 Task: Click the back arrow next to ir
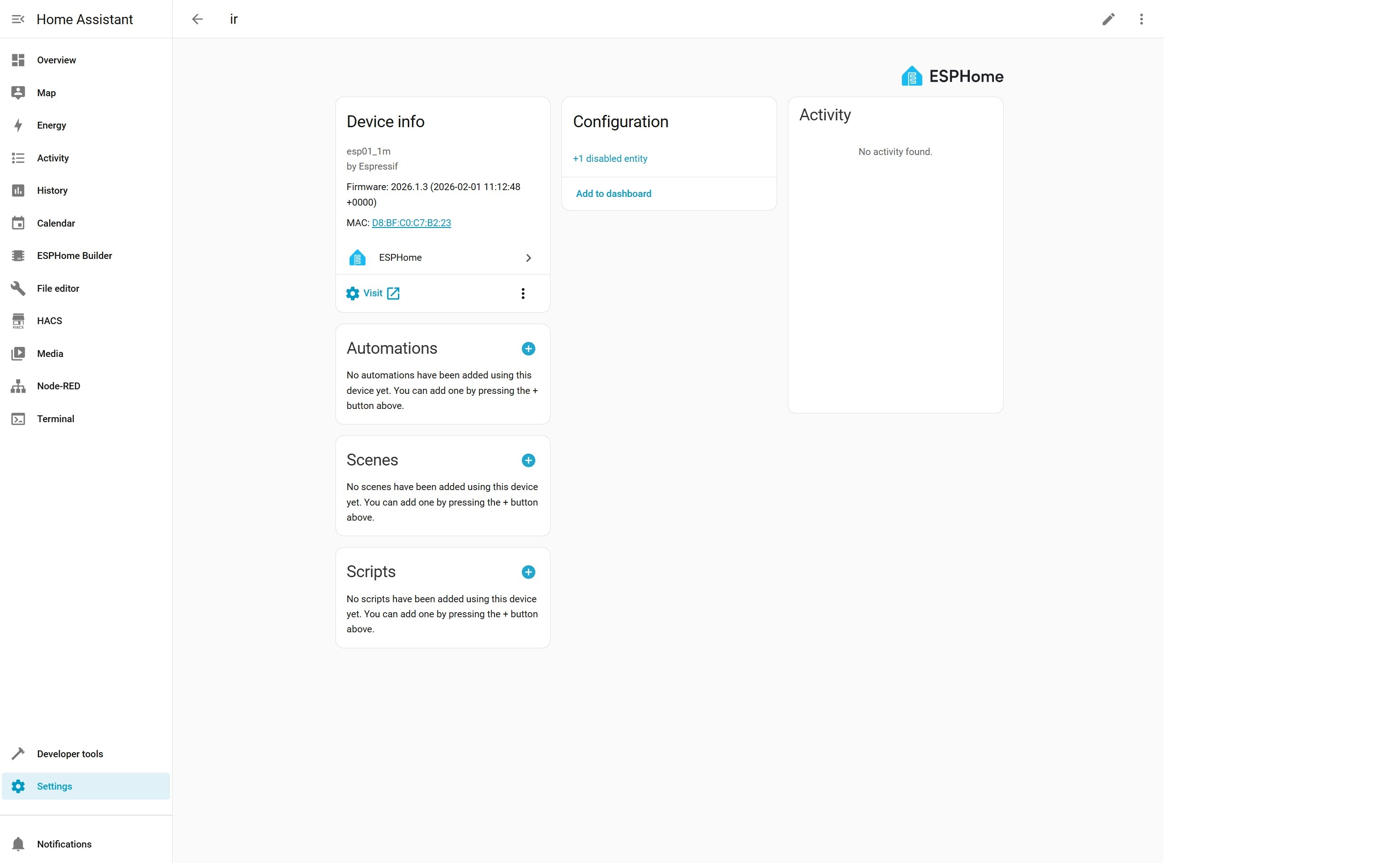[197, 20]
